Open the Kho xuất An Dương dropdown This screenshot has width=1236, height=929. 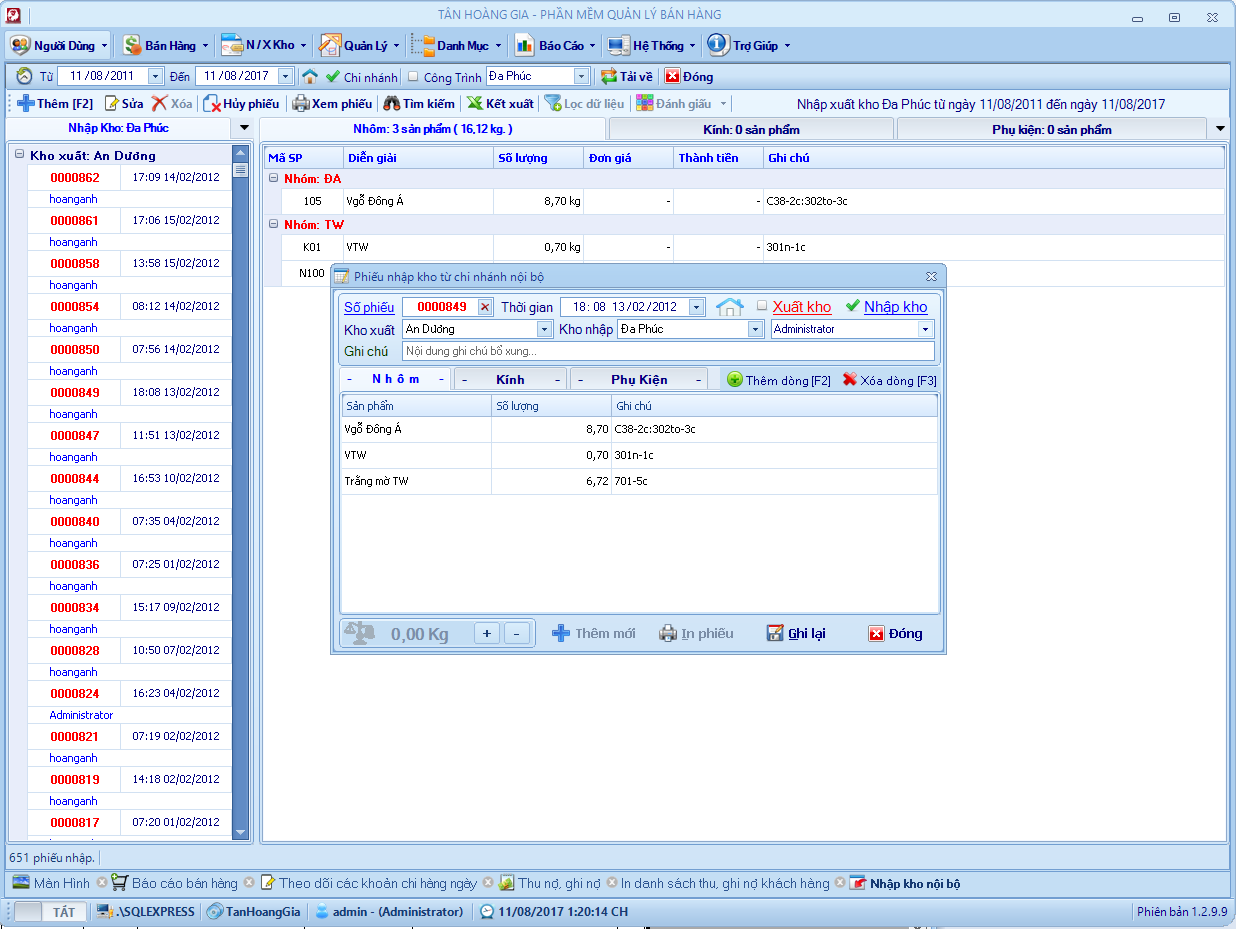tap(544, 329)
